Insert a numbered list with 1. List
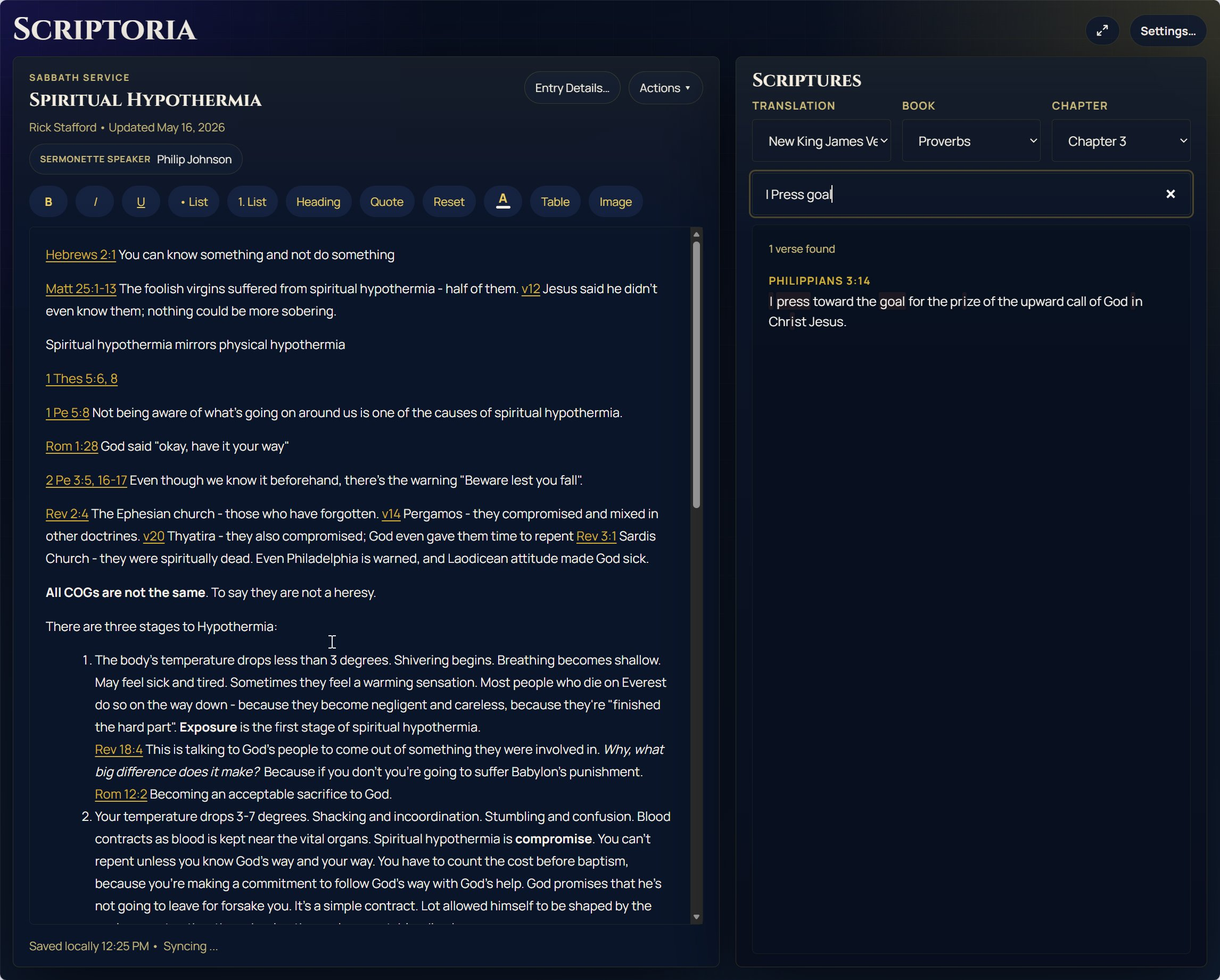1220x980 pixels. 252,202
